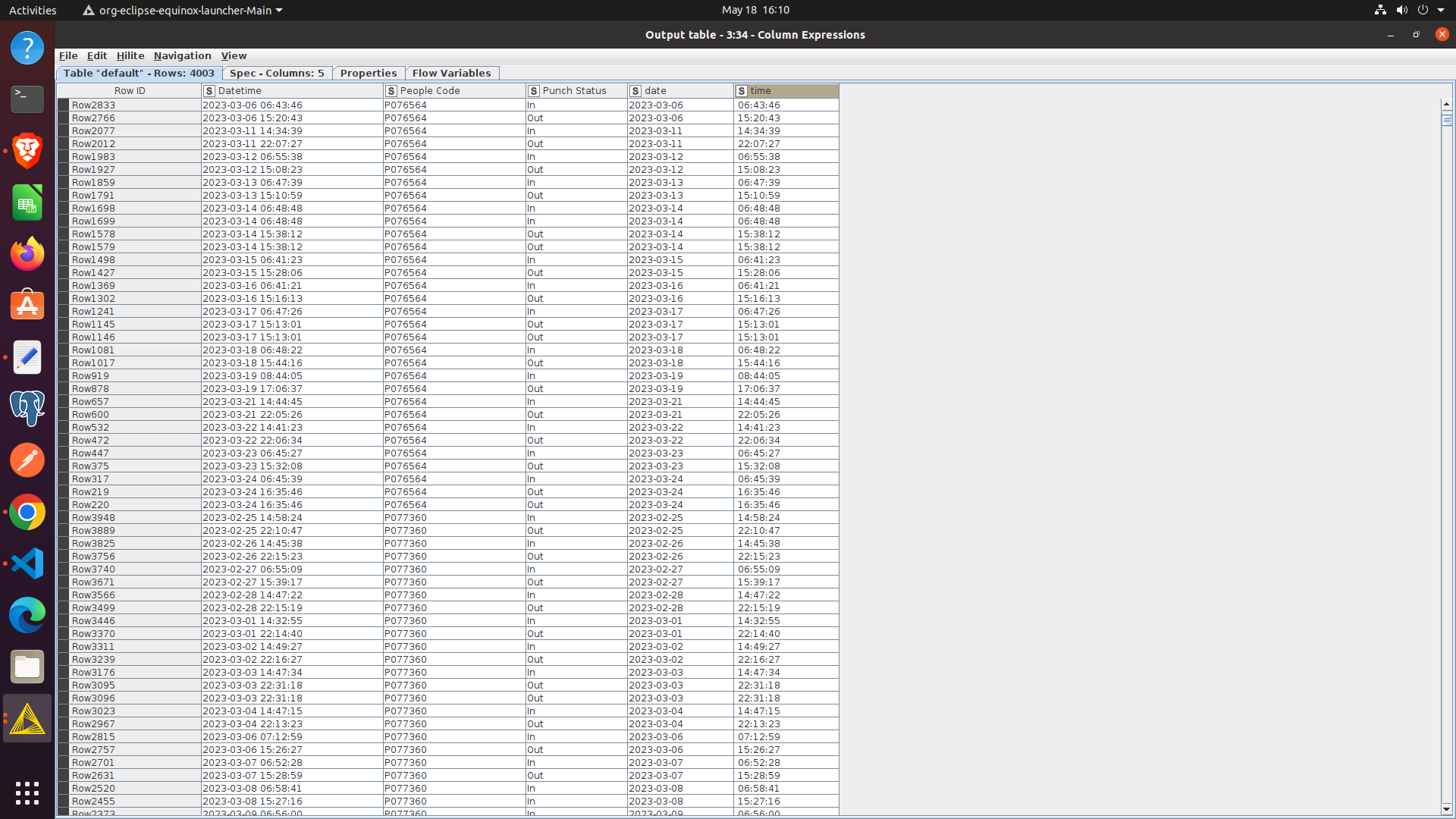Sort by the Datetime column header
The width and height of the screenshot is (1456, 819).
292,91
